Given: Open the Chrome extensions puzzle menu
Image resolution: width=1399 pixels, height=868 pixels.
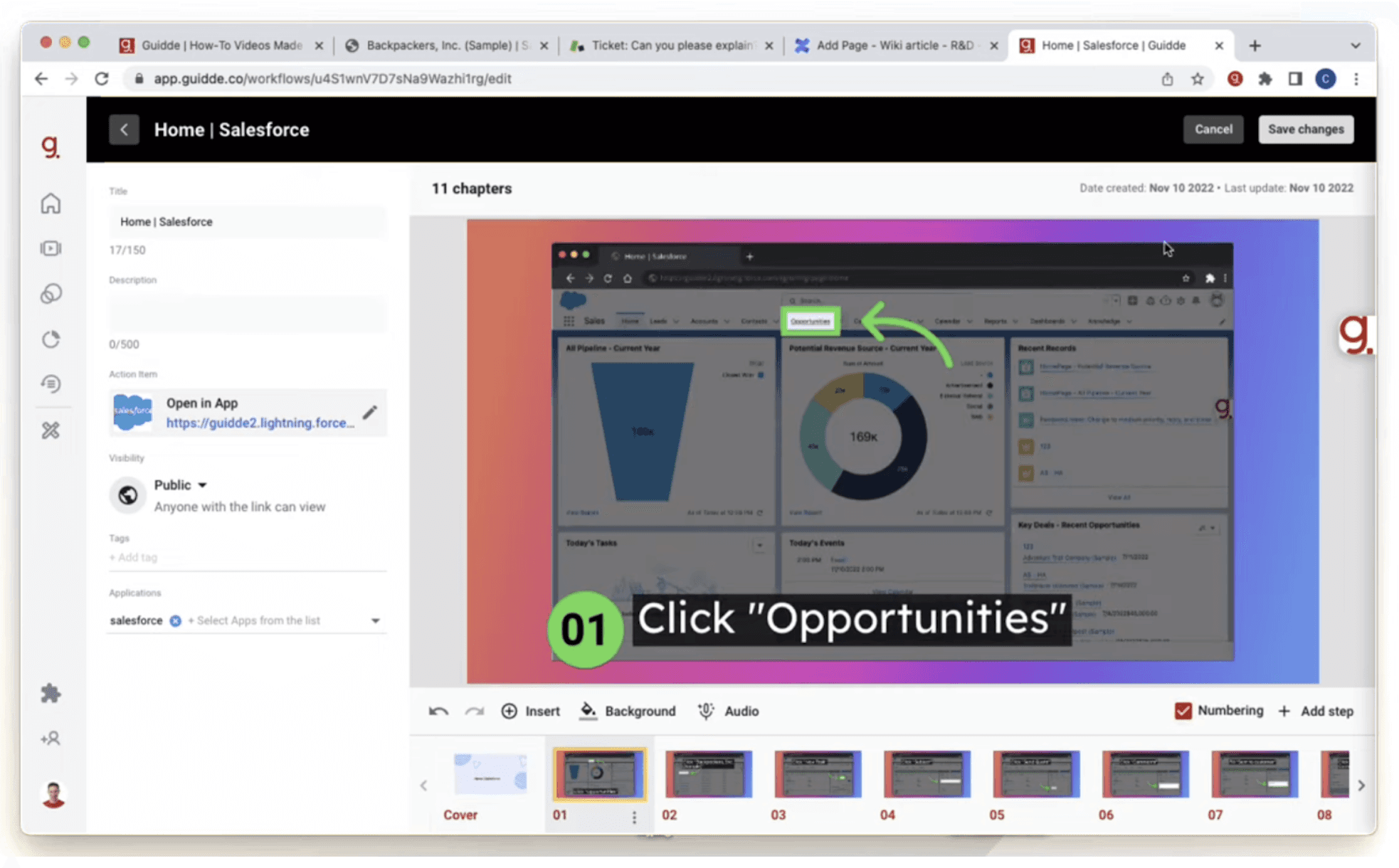Looking at the screenshot, I should point(1265,79).
